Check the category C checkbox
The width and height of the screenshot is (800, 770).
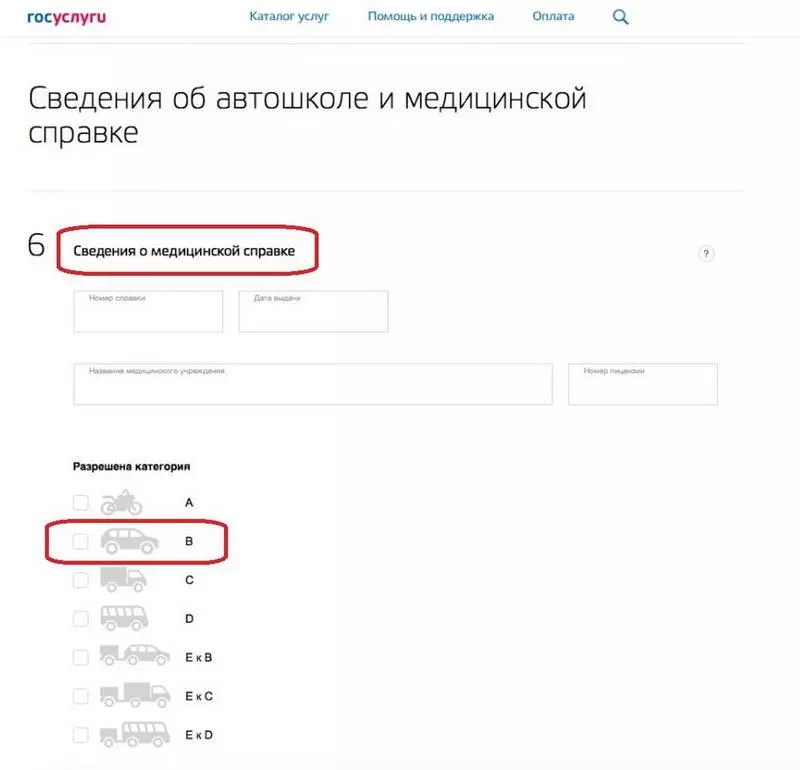pyautogui.click(x=81, y=580)
